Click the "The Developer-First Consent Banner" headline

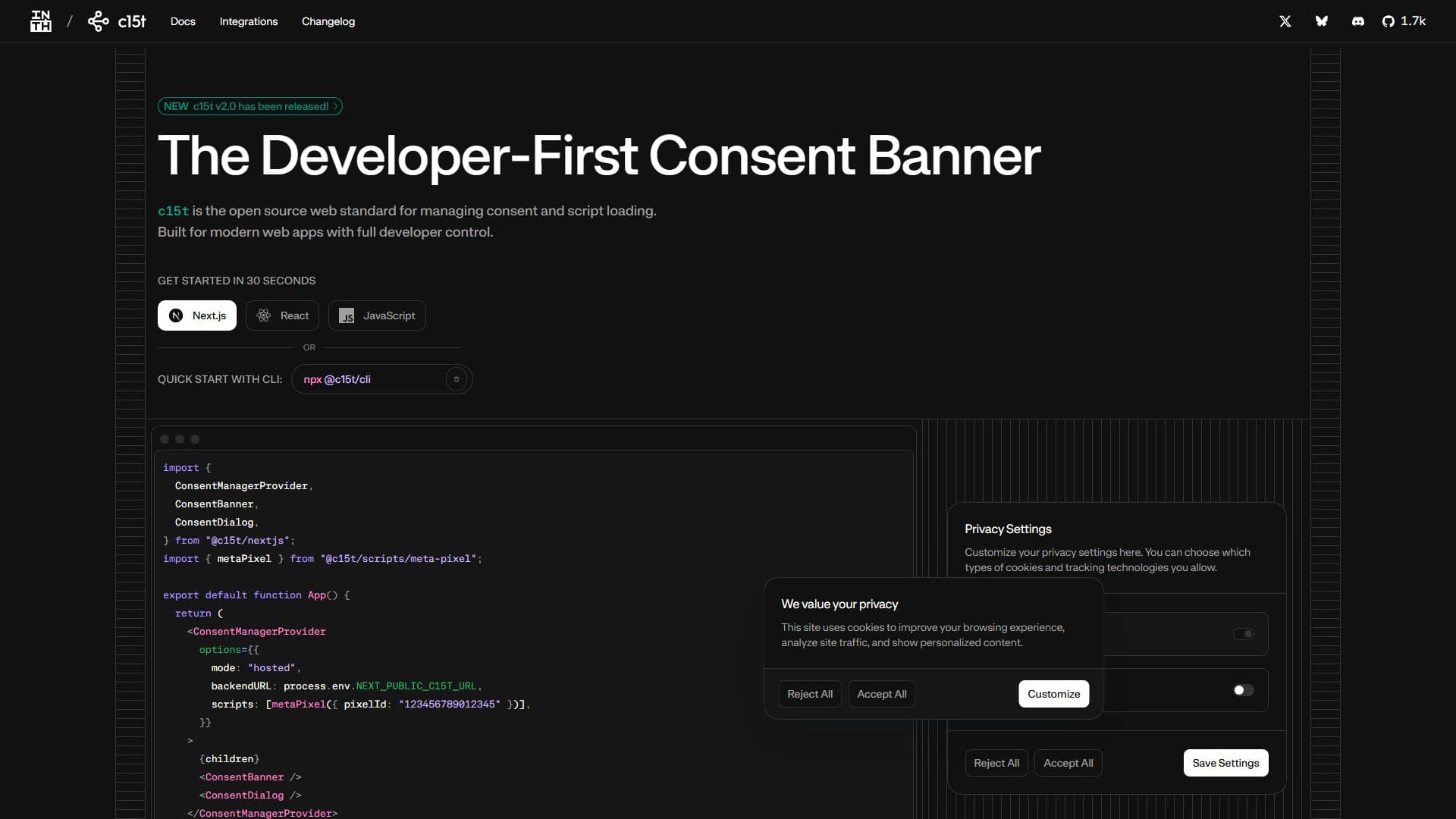click(599, 156)
